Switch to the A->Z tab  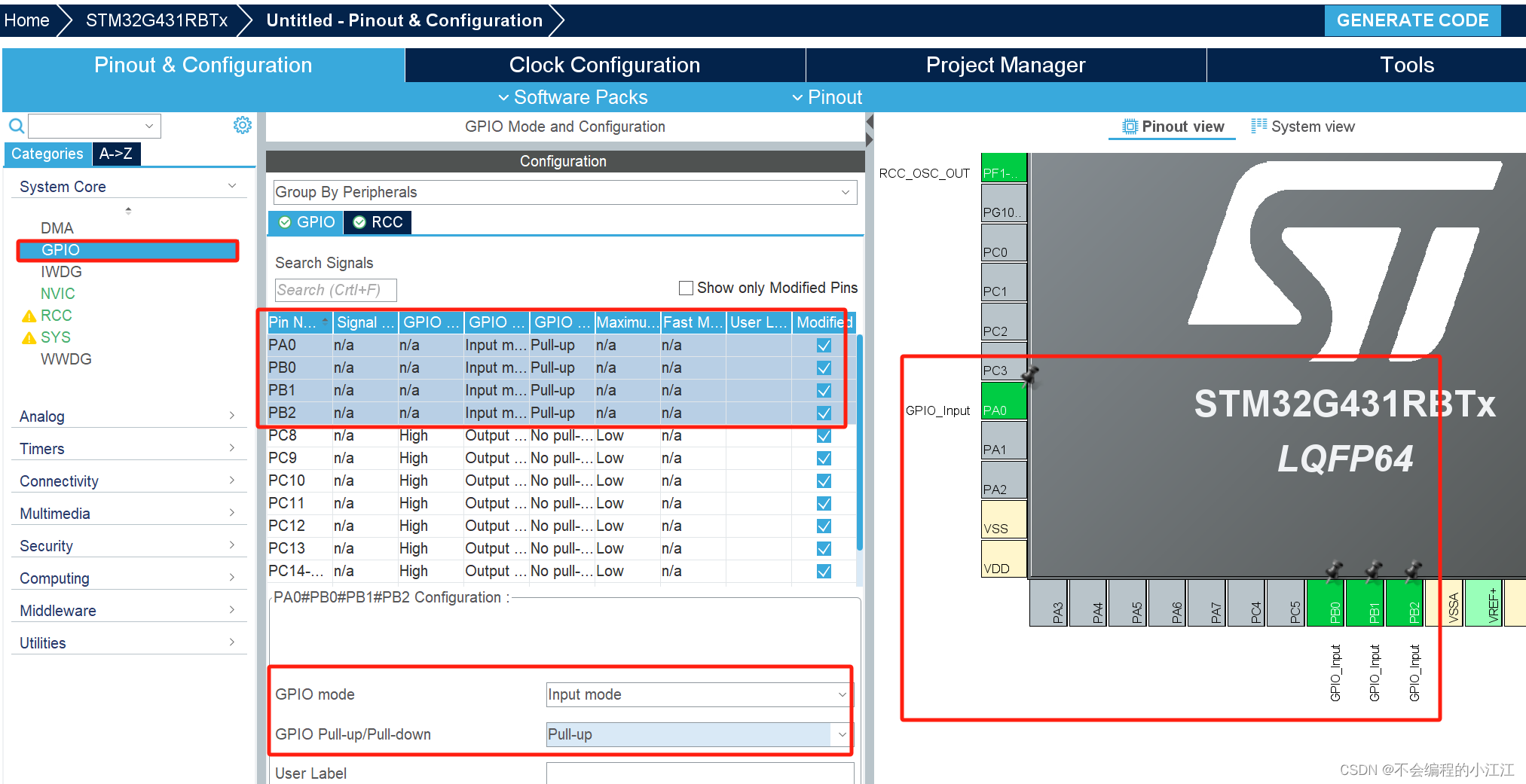tap(116, 154)
